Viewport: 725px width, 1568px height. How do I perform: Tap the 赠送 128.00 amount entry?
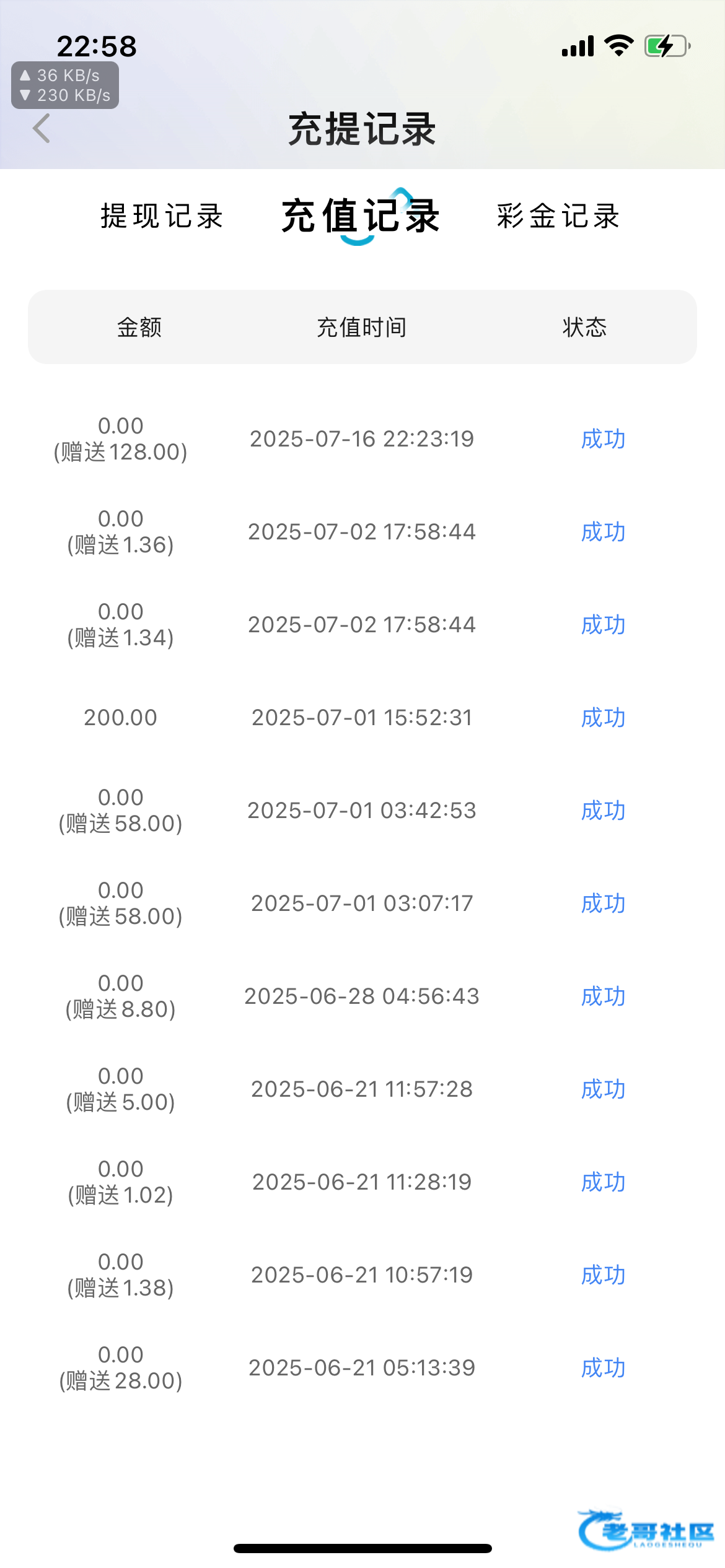pyautogui.click(x=121, y=452)
